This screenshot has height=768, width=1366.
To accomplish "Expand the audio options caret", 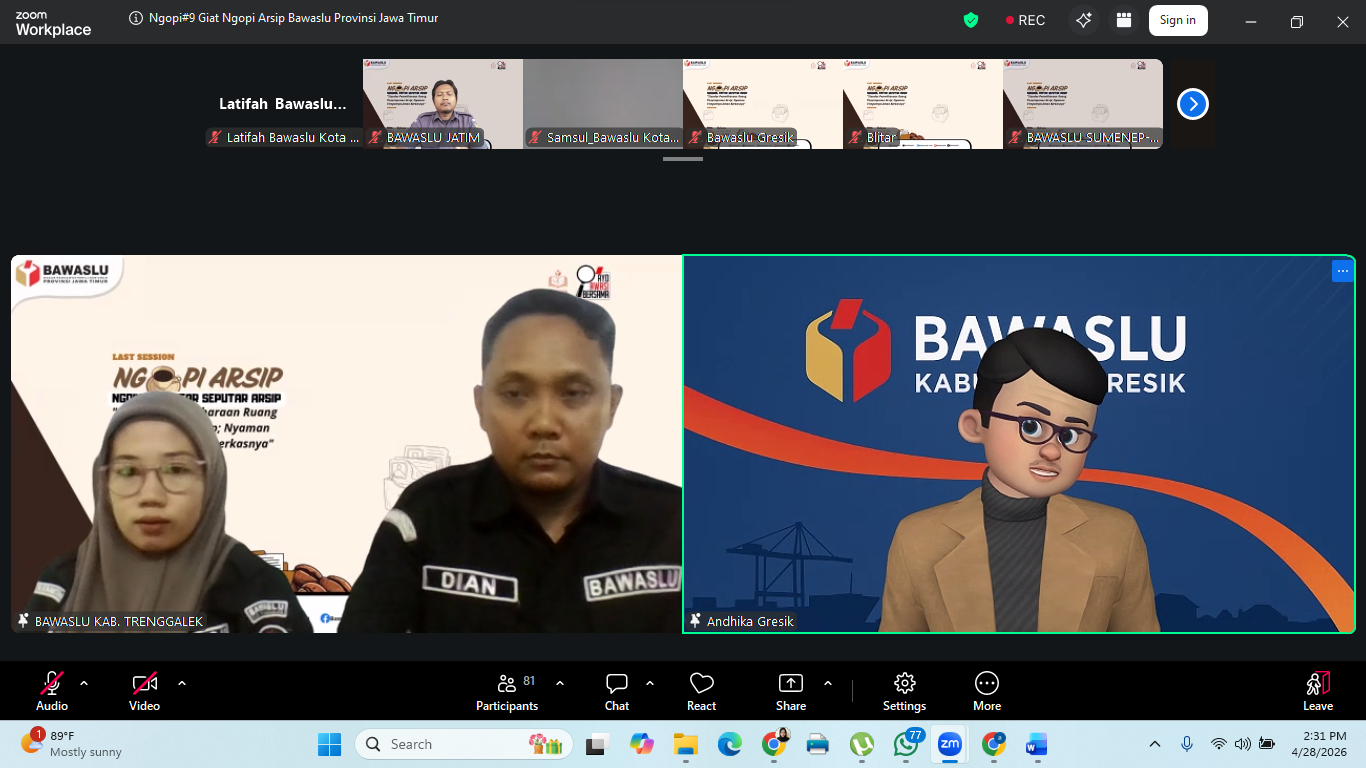I will tap(84, 683).
